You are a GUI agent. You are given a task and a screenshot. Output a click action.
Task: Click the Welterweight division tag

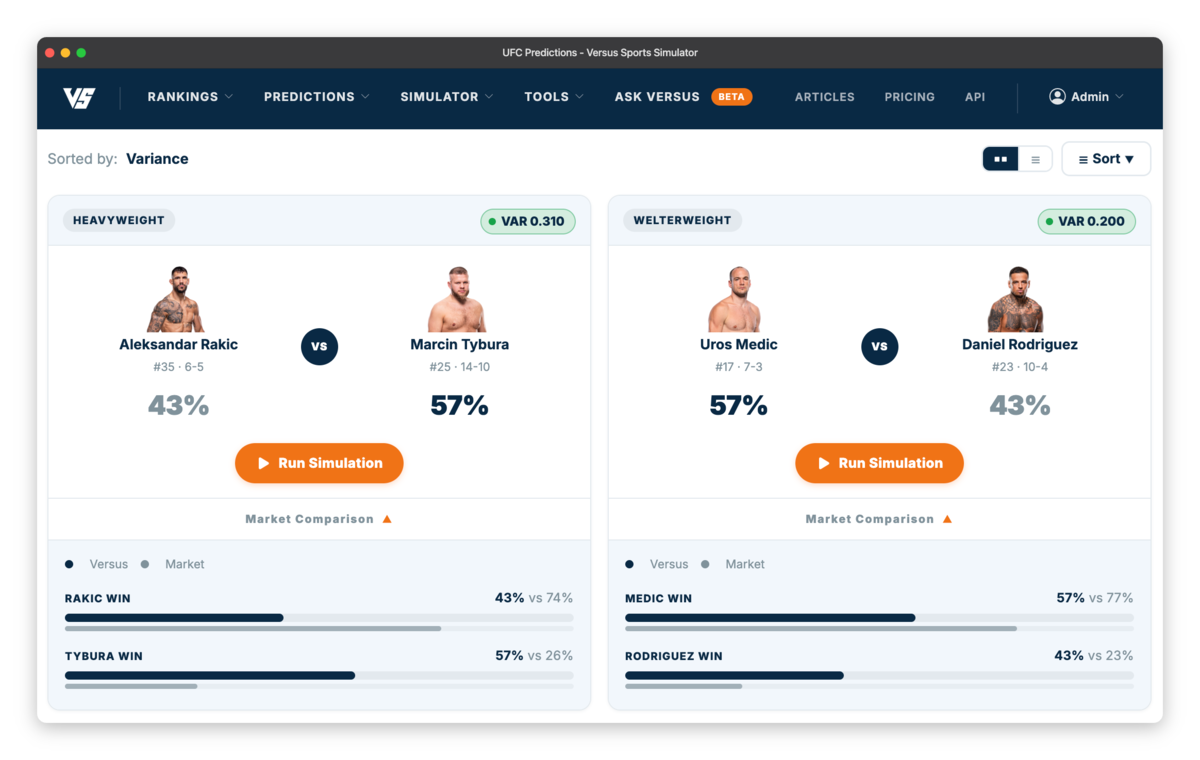tap(682, 220)
